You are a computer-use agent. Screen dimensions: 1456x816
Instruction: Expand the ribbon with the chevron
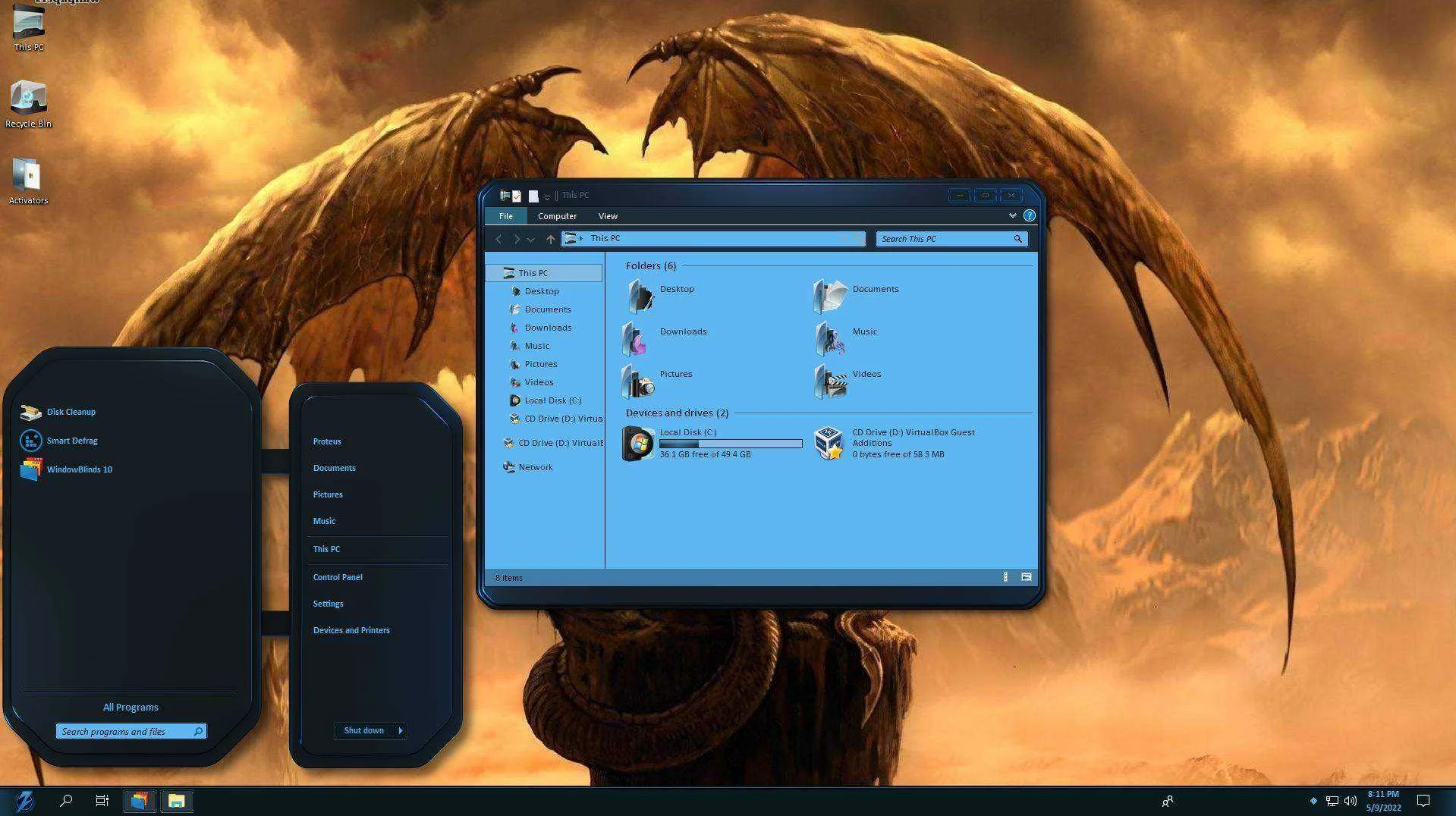coord(1012,216)
